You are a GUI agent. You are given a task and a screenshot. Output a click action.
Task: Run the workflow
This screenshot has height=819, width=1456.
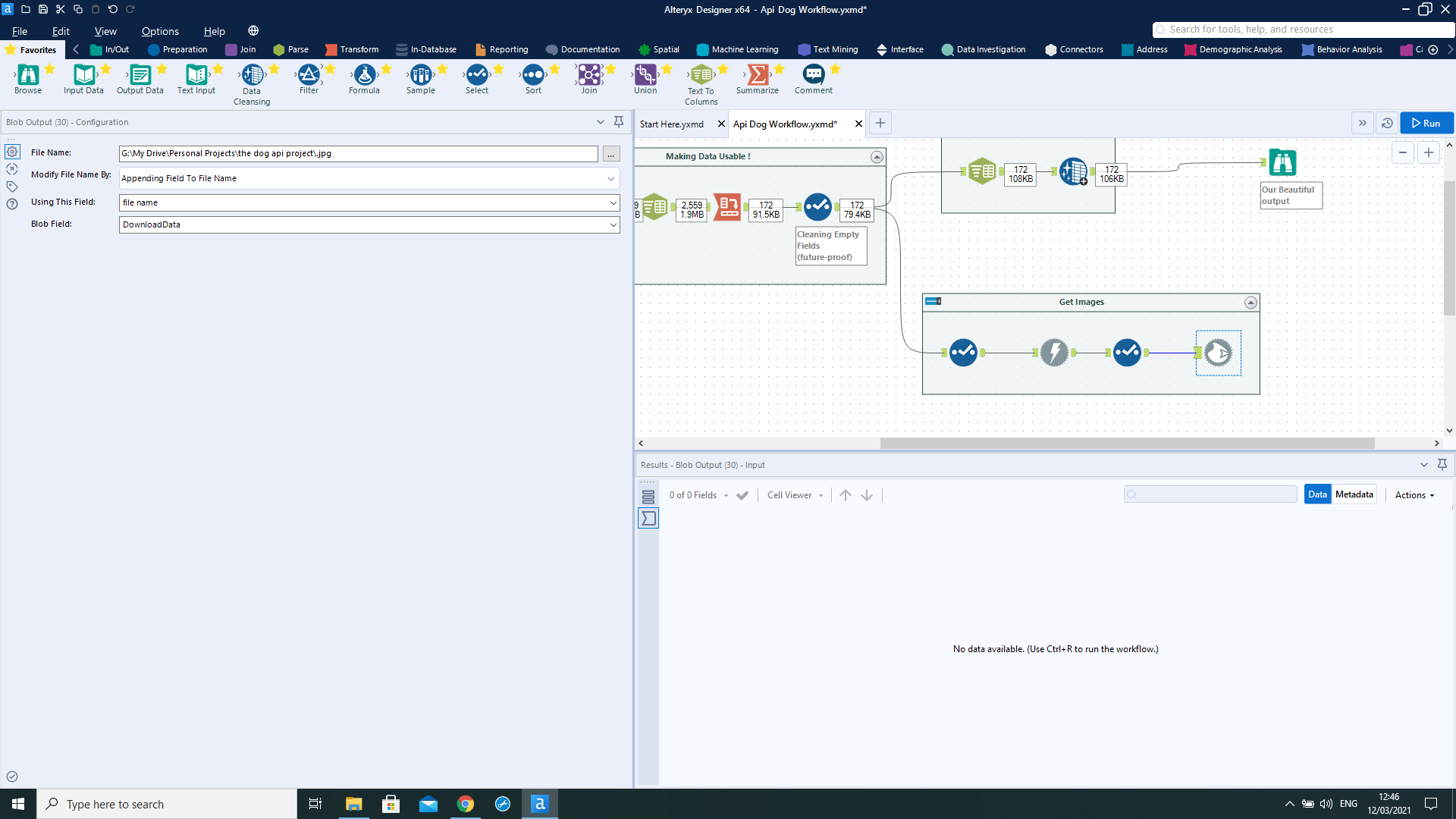point(1426,123)
